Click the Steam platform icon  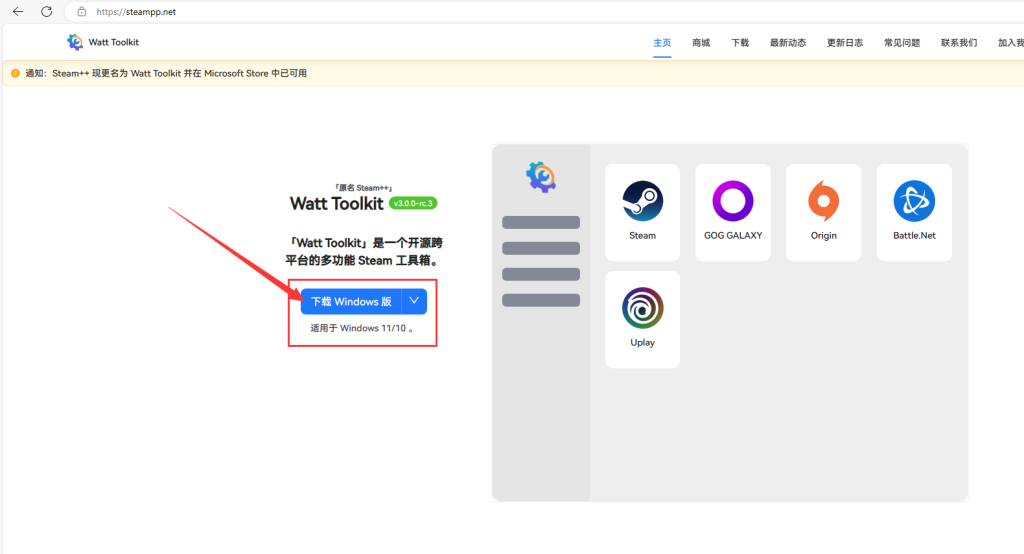[642, 201]
